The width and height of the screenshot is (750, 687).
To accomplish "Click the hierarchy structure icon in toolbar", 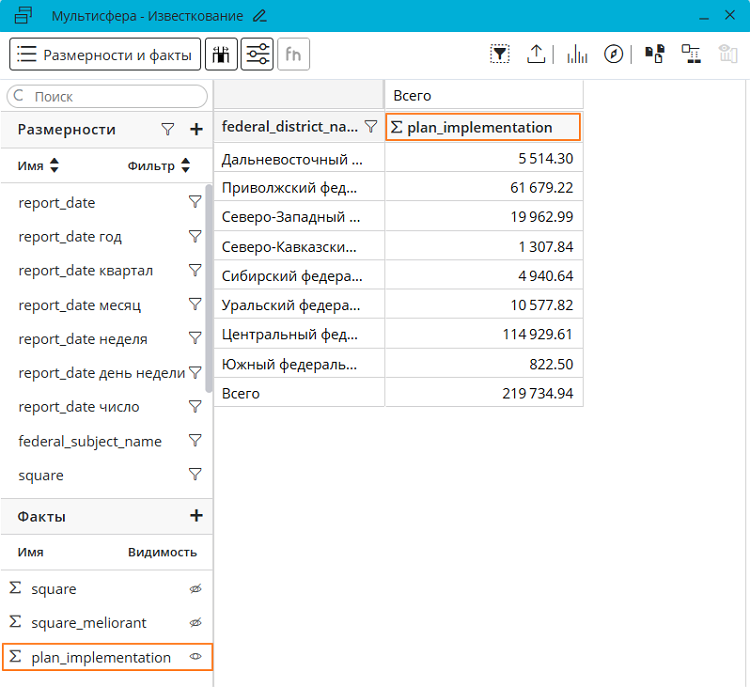I will coord(691,55).
